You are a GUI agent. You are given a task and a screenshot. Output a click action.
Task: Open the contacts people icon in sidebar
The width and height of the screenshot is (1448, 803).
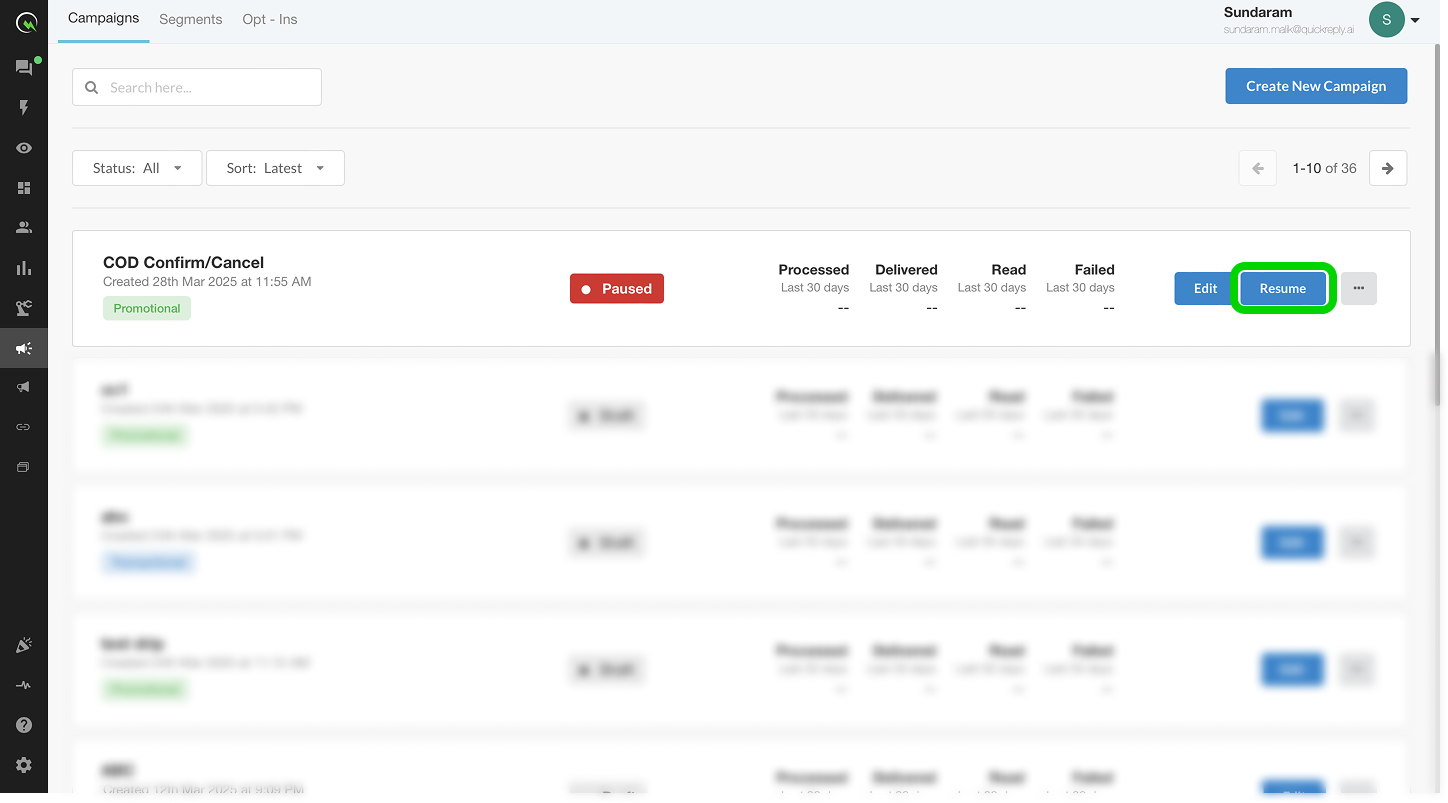[x=24, y=228]
